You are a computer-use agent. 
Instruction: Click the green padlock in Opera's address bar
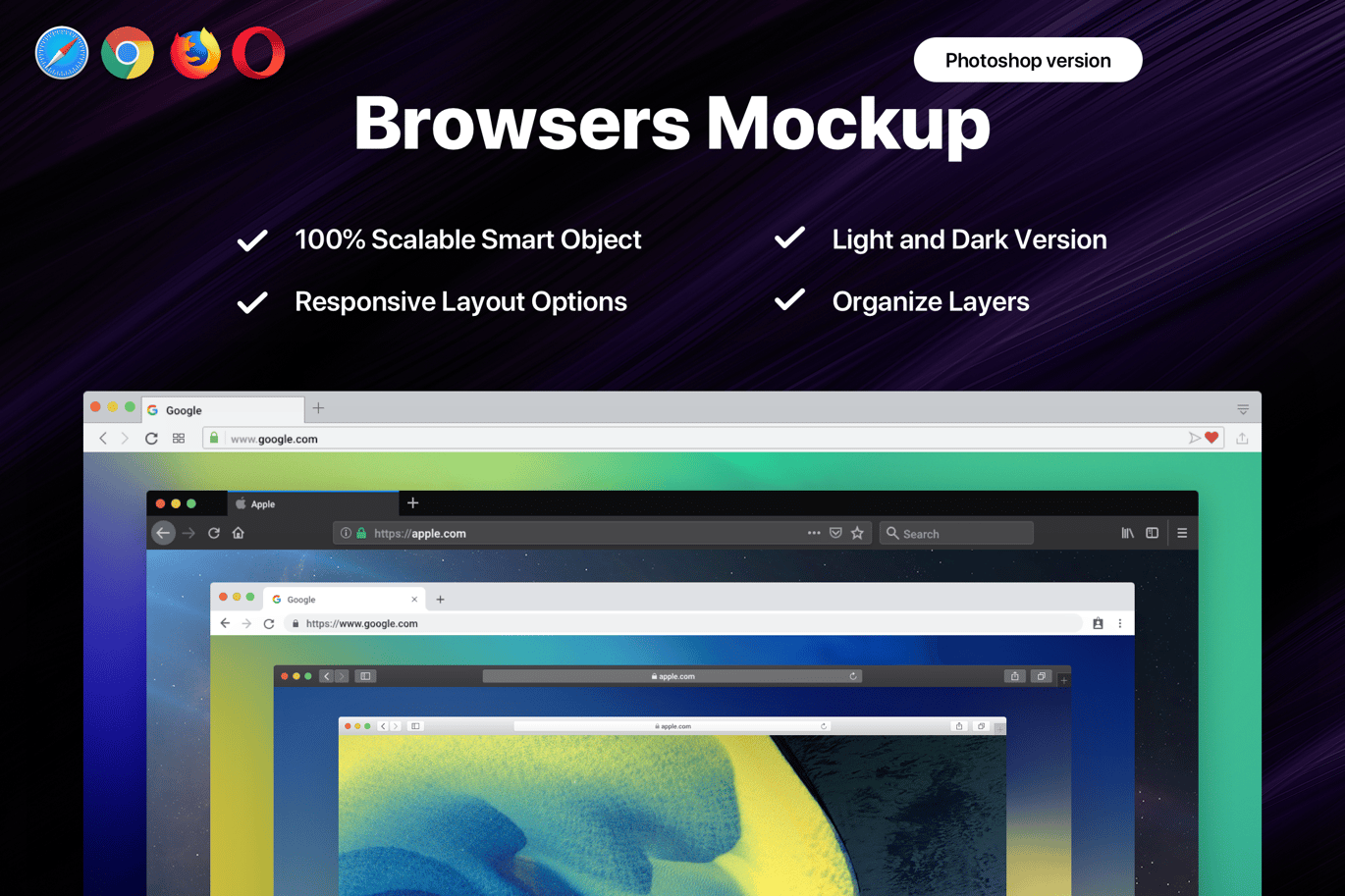214,439
